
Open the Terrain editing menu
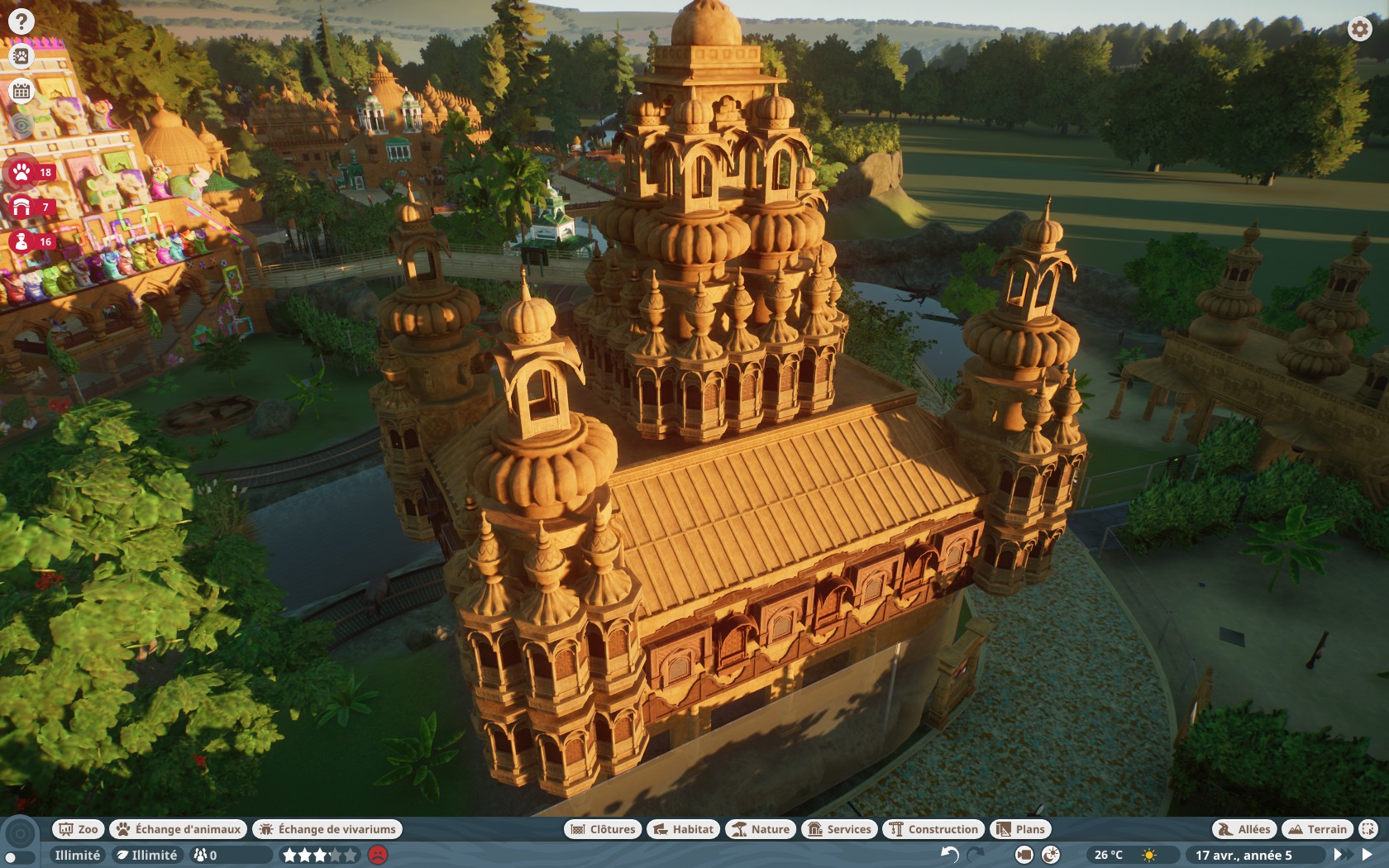coord(1318,829)
